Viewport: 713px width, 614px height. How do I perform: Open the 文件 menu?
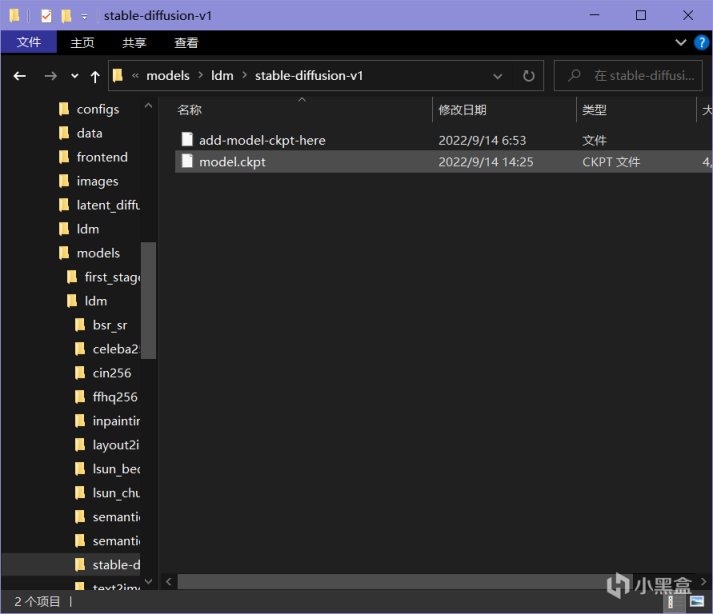[x=29, y=42]
